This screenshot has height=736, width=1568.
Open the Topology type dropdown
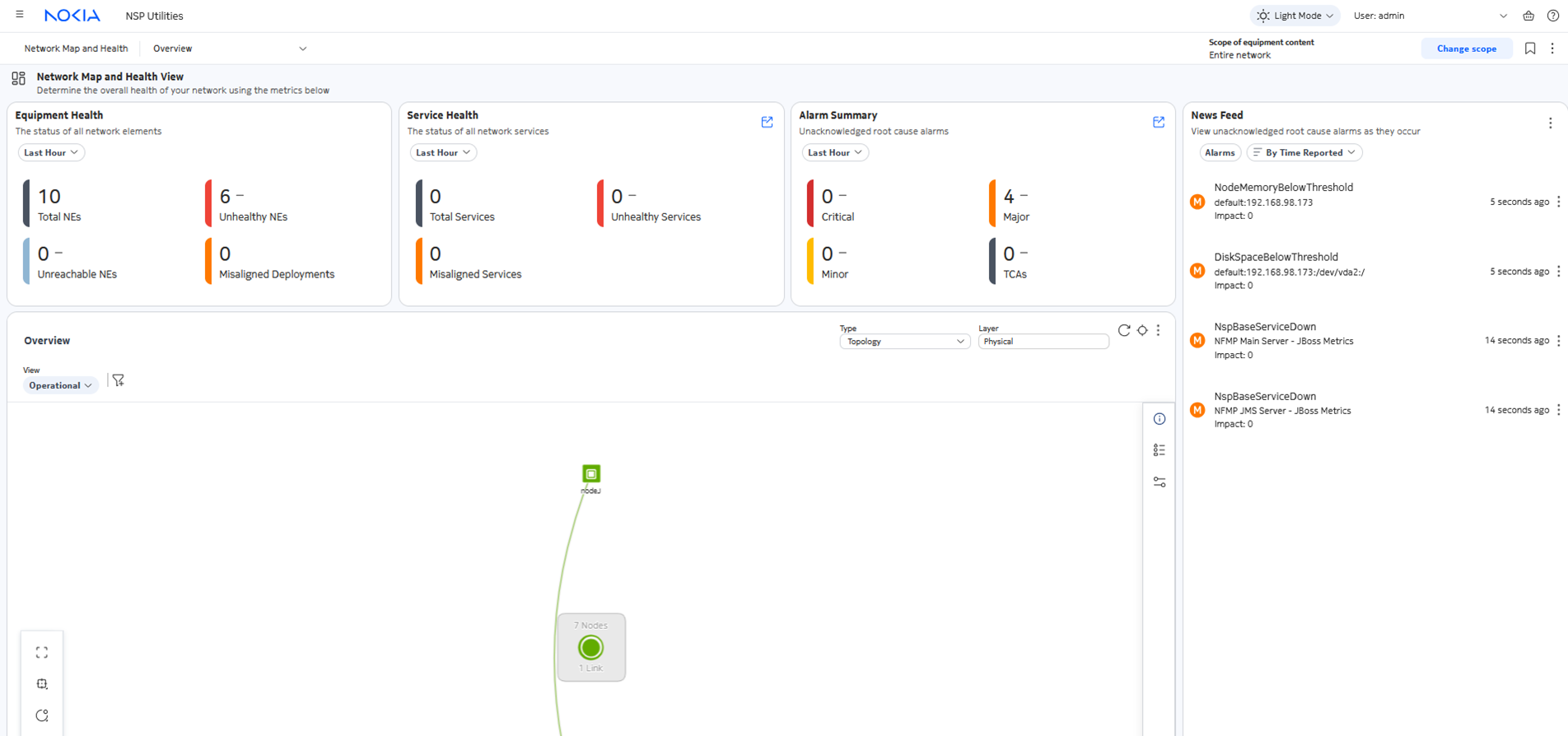tap(904, 342)
